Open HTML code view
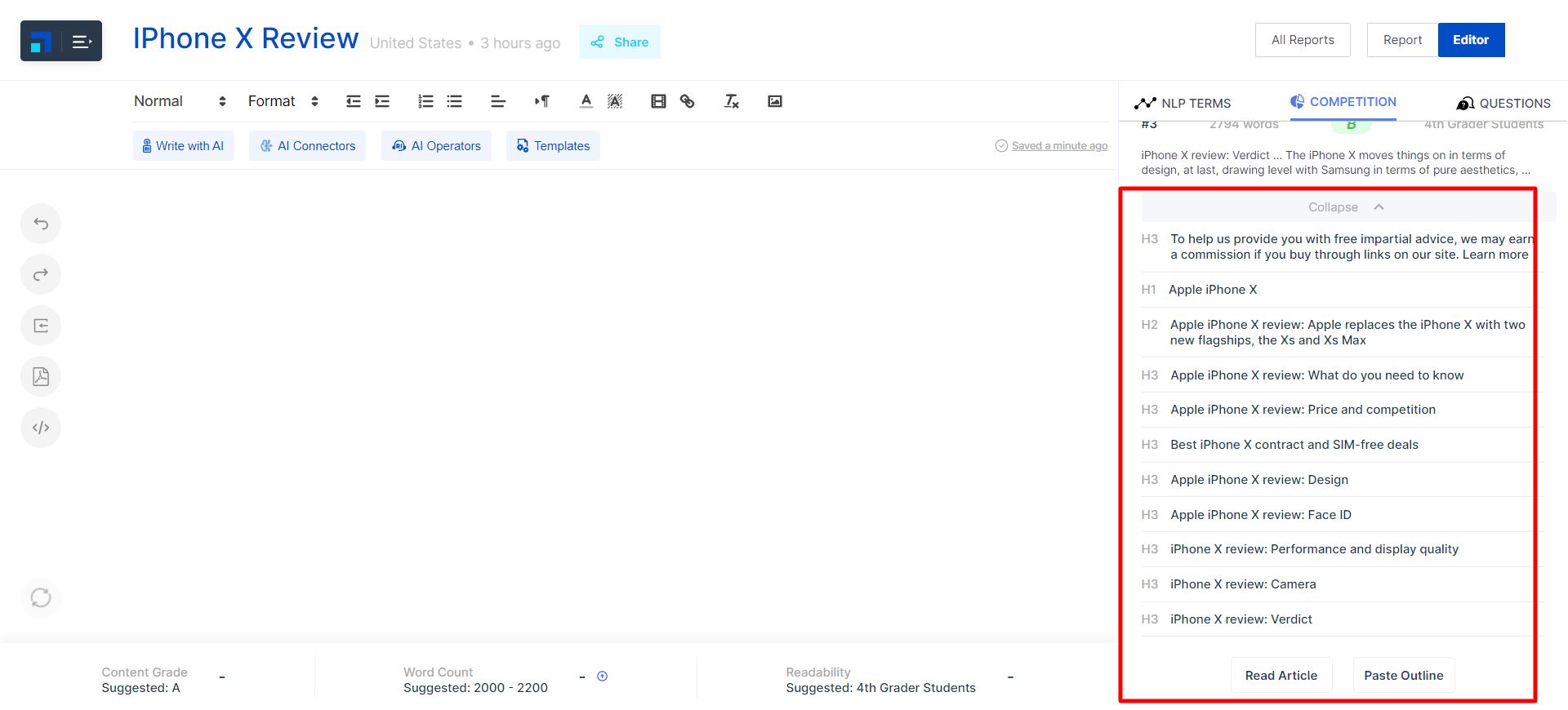1568x710 pixels. click(x=41, y=428)
